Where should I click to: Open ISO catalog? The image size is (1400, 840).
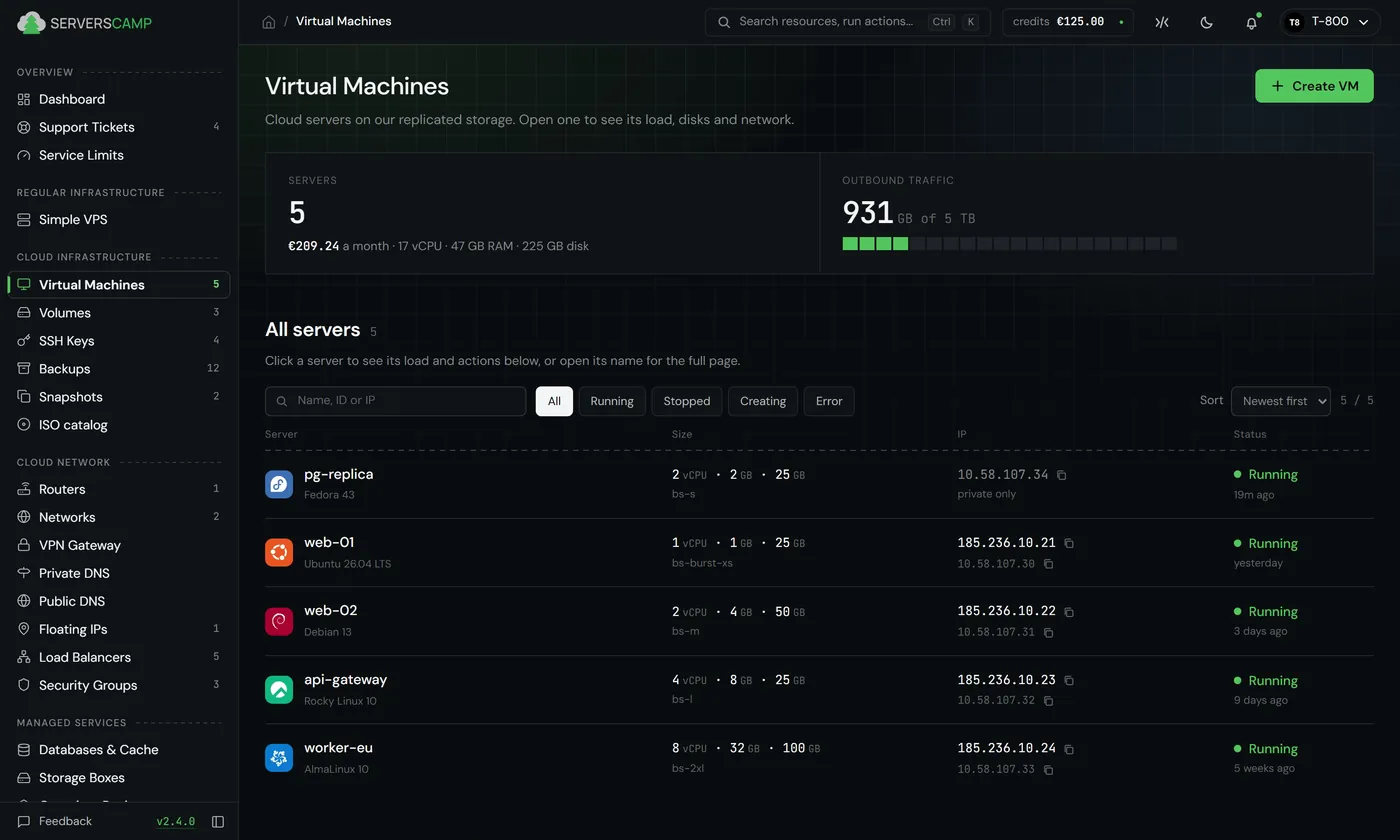click(x=119, y=425)
